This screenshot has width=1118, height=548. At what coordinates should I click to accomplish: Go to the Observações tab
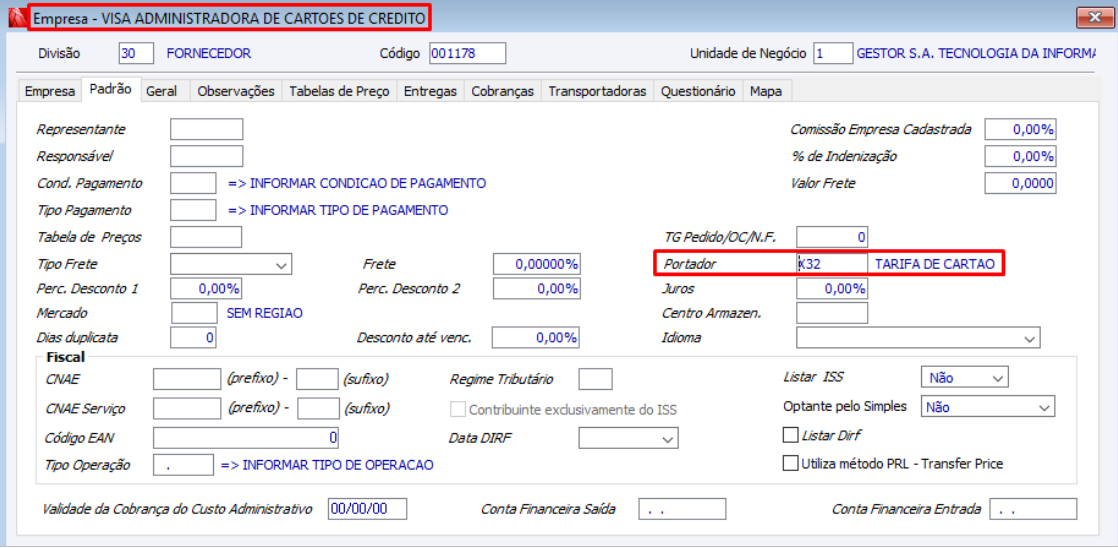tap(236, 91)
